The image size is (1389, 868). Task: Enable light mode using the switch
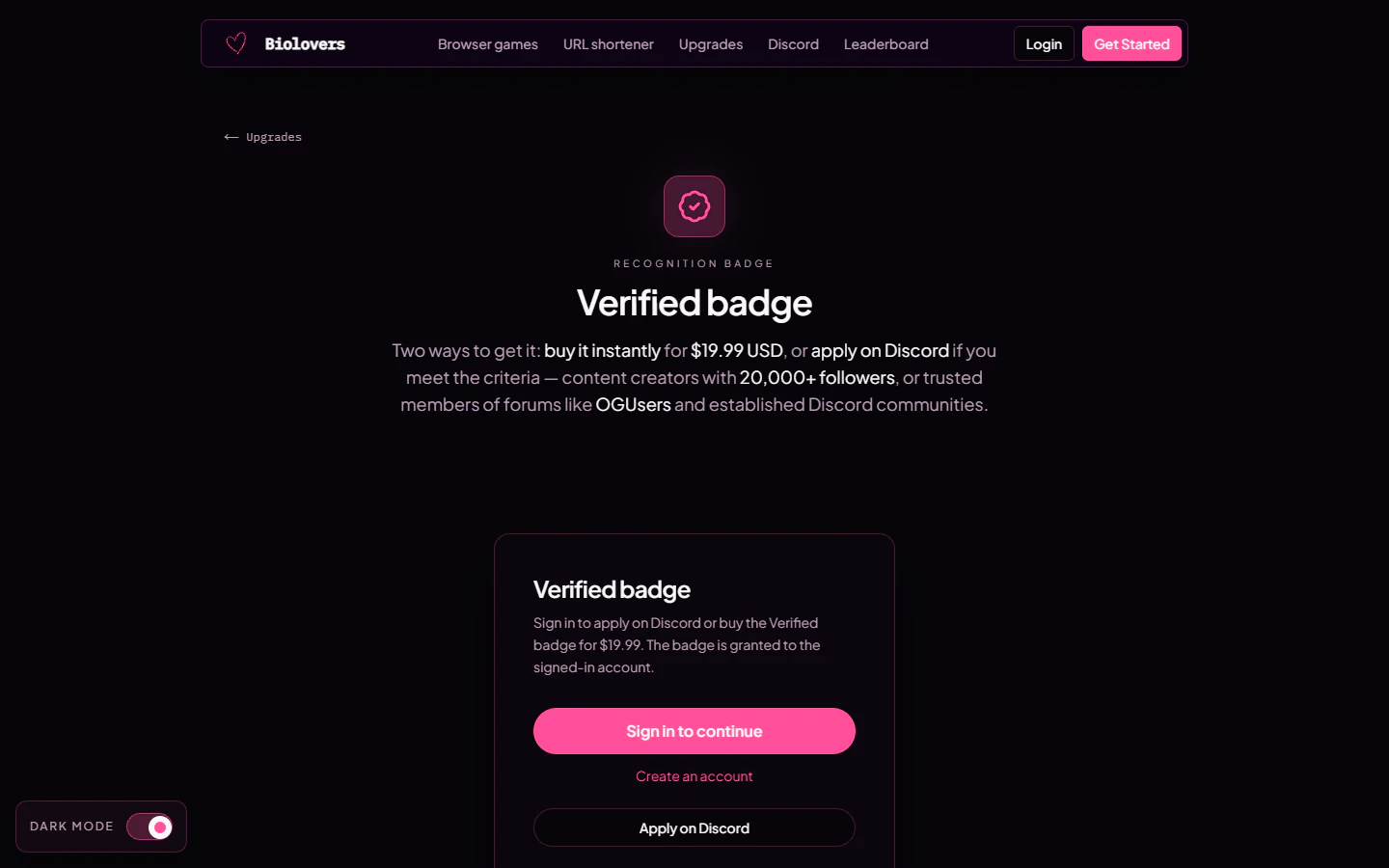click(x=151, y=827)
